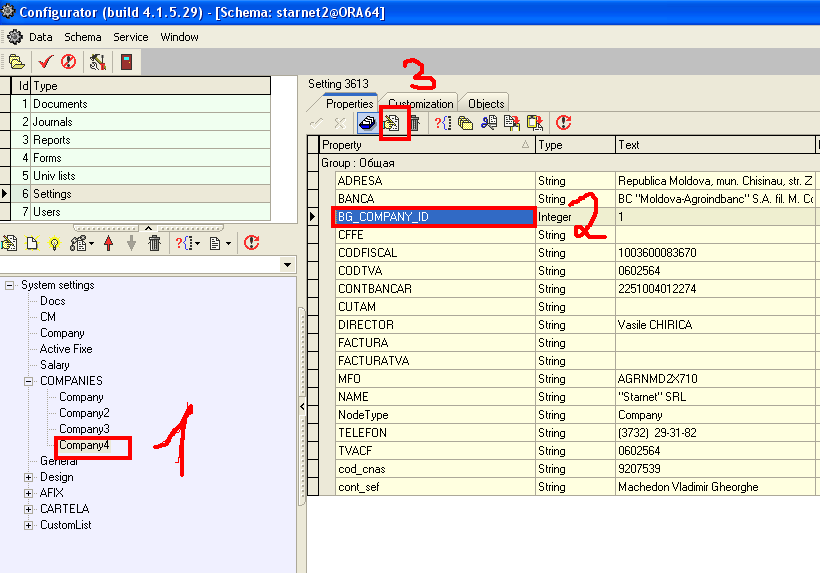820x573 pixels.
Task: Open the Service menu
Action: 131,37
